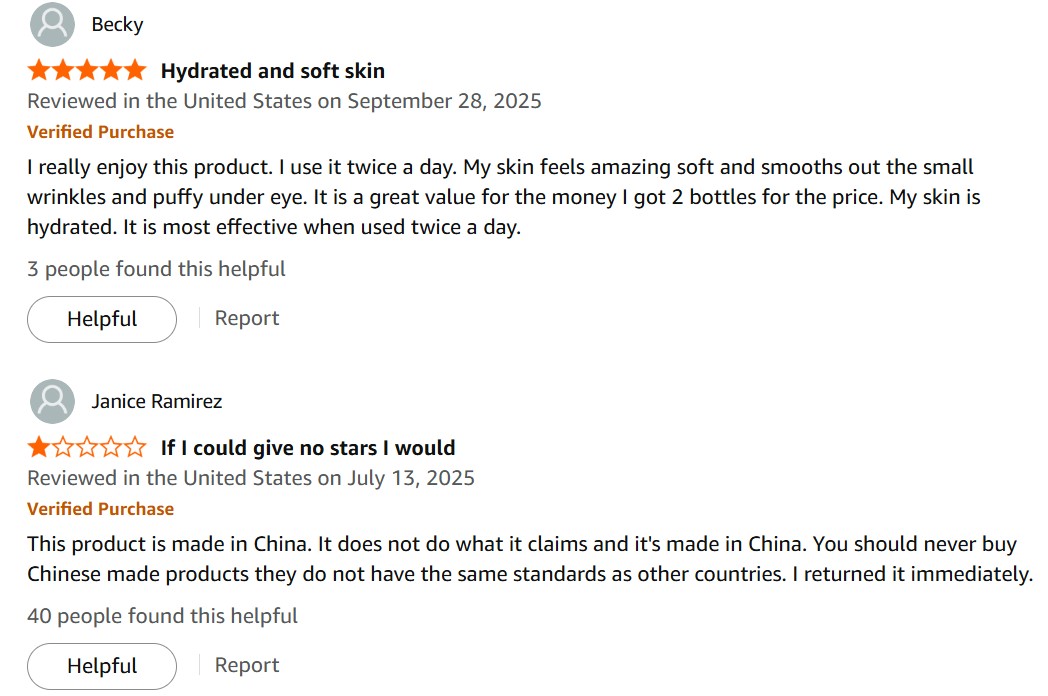The height and width of the screenshot is (696, 1048).
Task: Open reviewer profile name Janice Ramirez
Action: pos(156,401)
